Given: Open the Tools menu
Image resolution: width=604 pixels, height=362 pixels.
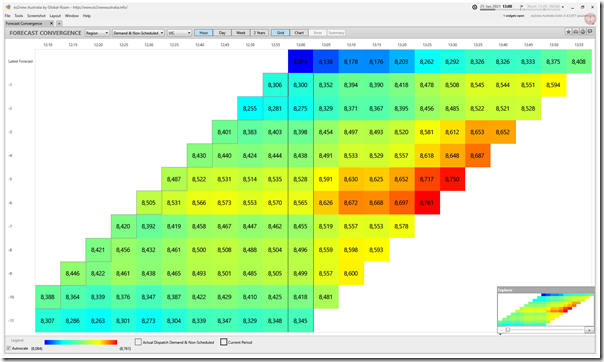Looking at the screenshot, I should (x=18, y=16).
